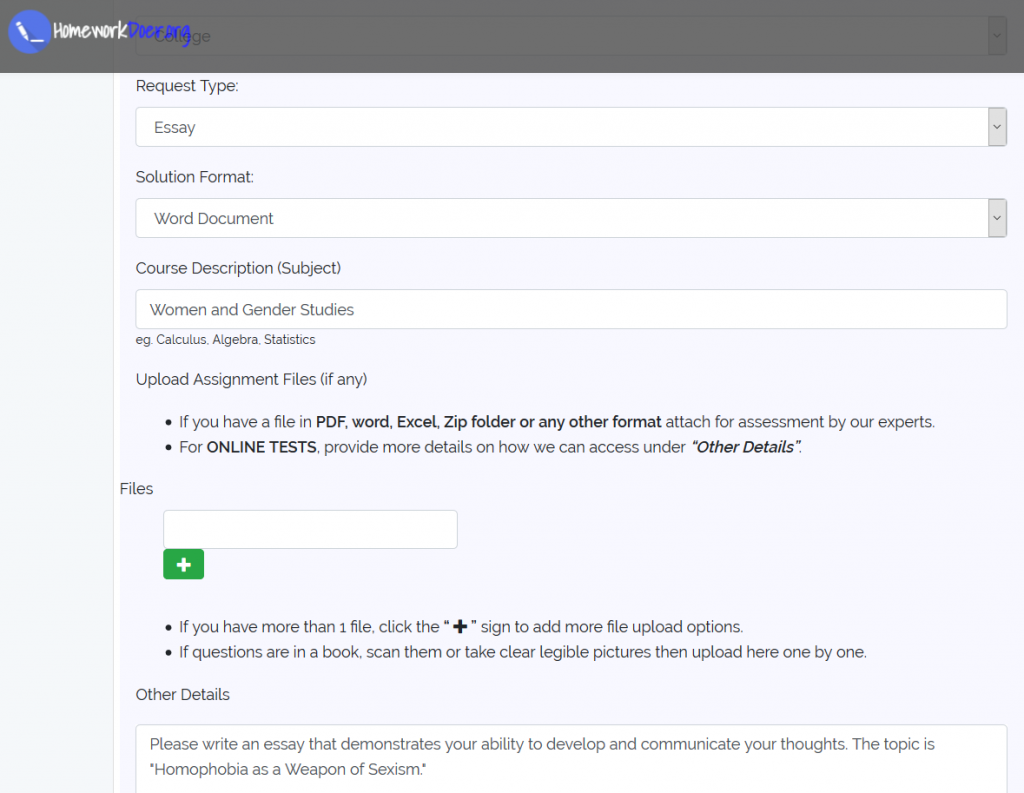Click the Course Description (Subject) label
Viewport: 1024px width, 793px height.
point(240,268)
